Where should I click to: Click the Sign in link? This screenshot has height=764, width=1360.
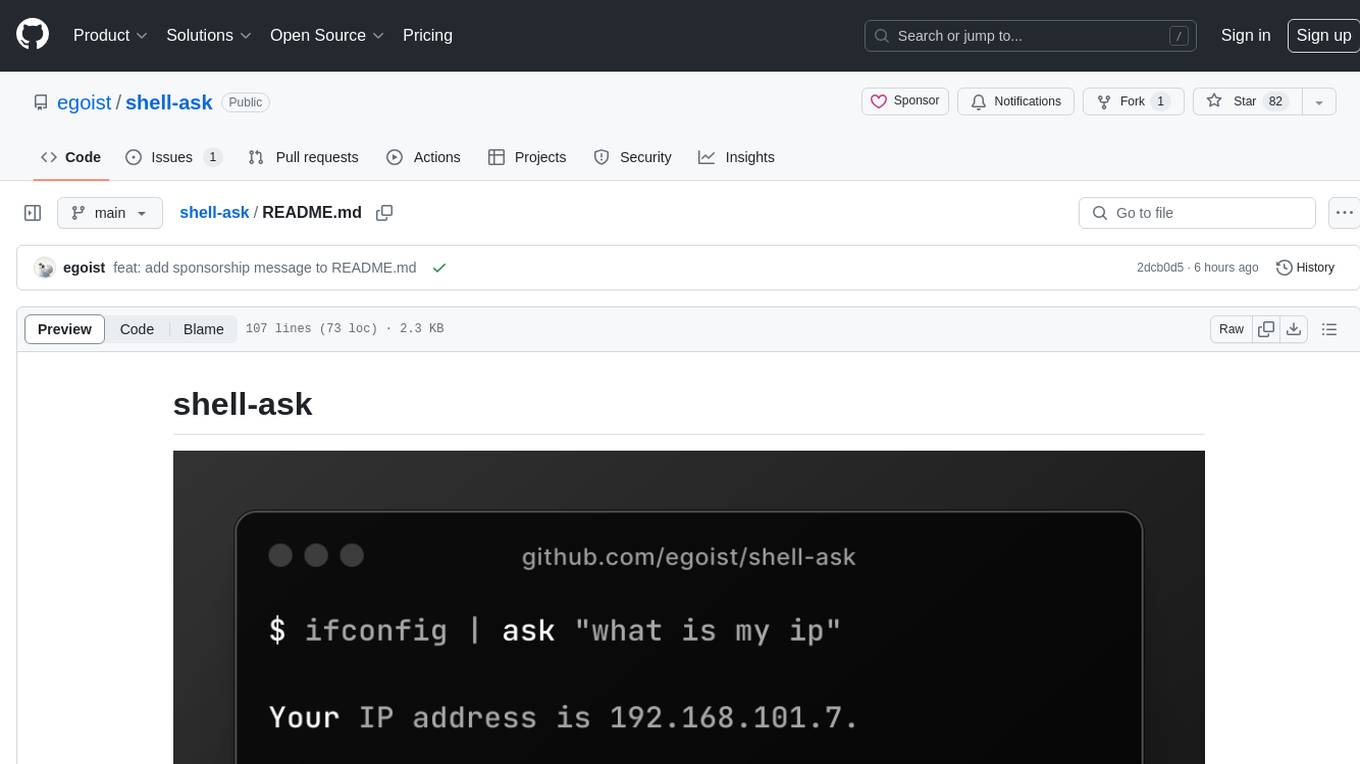coord(1245,35)
